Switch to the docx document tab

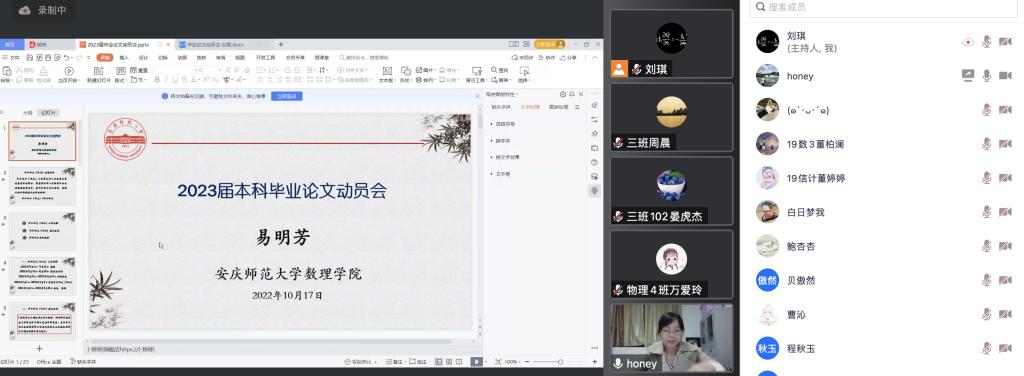212,44
